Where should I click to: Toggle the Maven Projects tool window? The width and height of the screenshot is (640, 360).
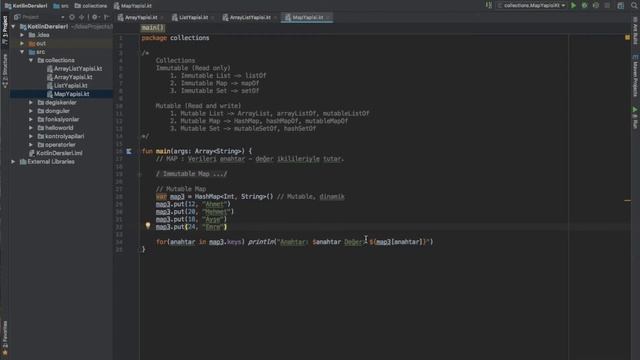coord(635,76)
